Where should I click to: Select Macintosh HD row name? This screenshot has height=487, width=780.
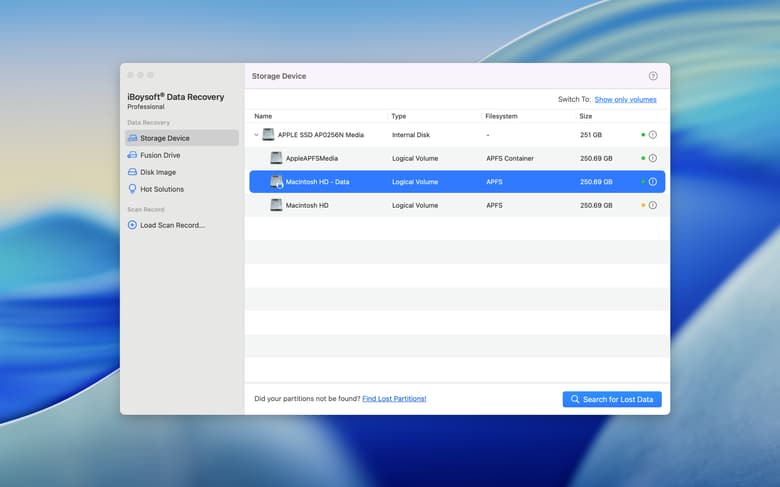coord(307,205)
